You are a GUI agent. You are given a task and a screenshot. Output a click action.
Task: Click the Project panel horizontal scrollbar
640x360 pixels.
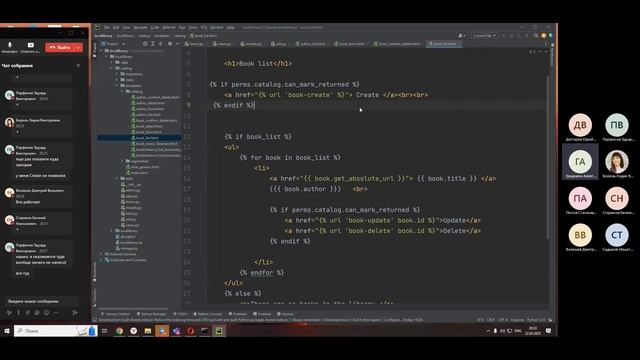[x=133, y=309]
